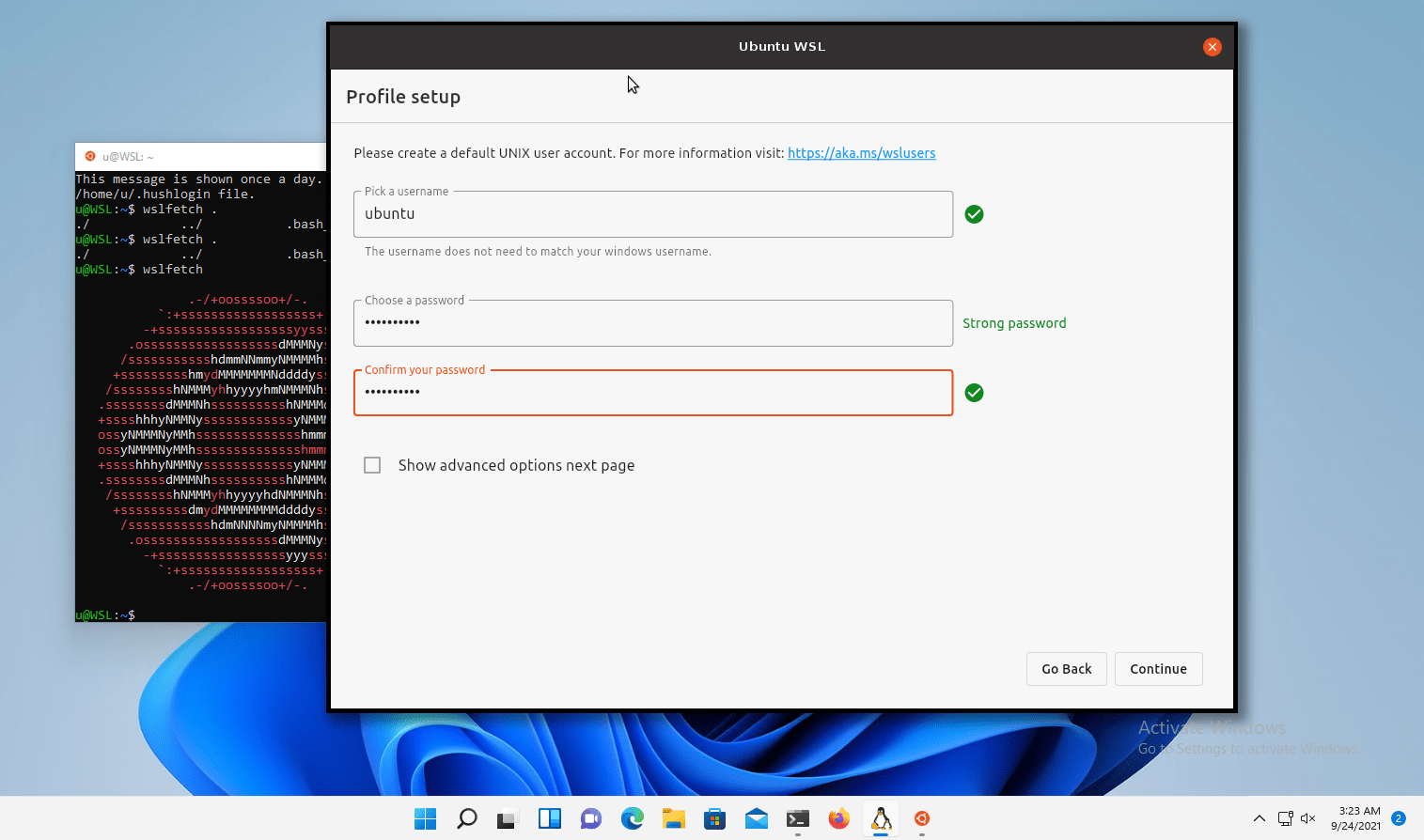The width and height of the screenshot is (1424, 840).
Task: Open File Explorer from taskbar
Action: pyautogui.click(x=673, y=818)
